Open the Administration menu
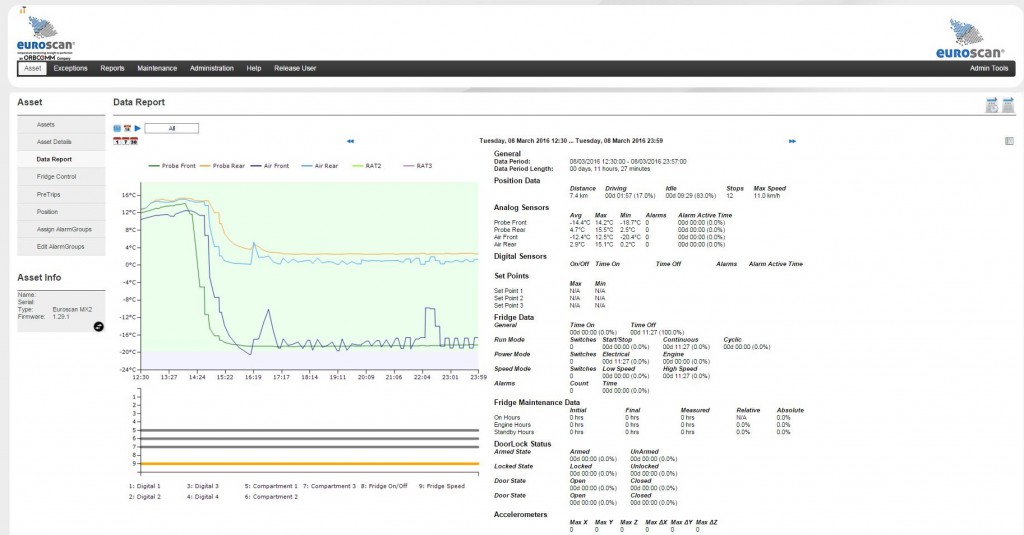 click(x=212, y=68)
